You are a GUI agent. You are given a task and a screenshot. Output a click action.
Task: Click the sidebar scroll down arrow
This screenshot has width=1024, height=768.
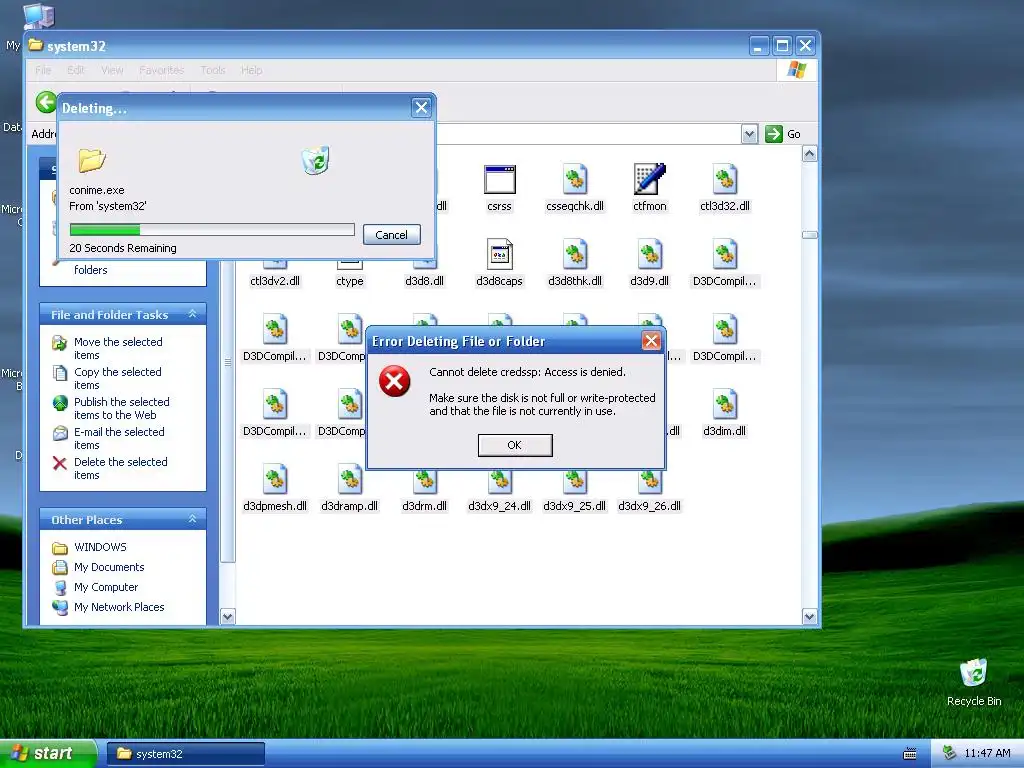(227, 616)
